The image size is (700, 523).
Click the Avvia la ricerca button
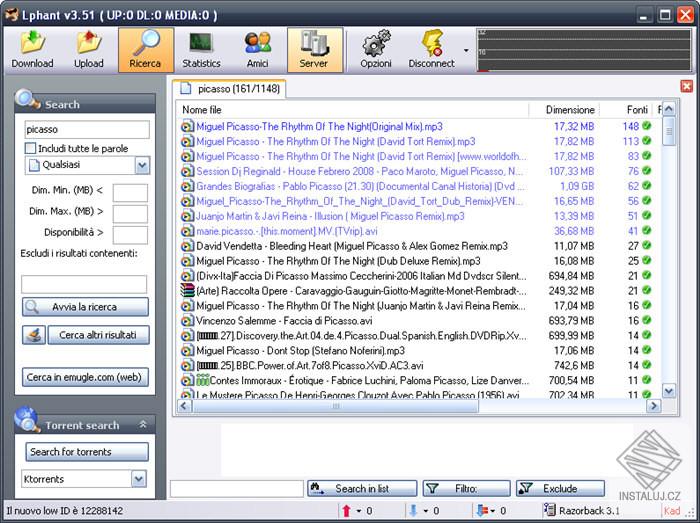click(x=85, y=307)
